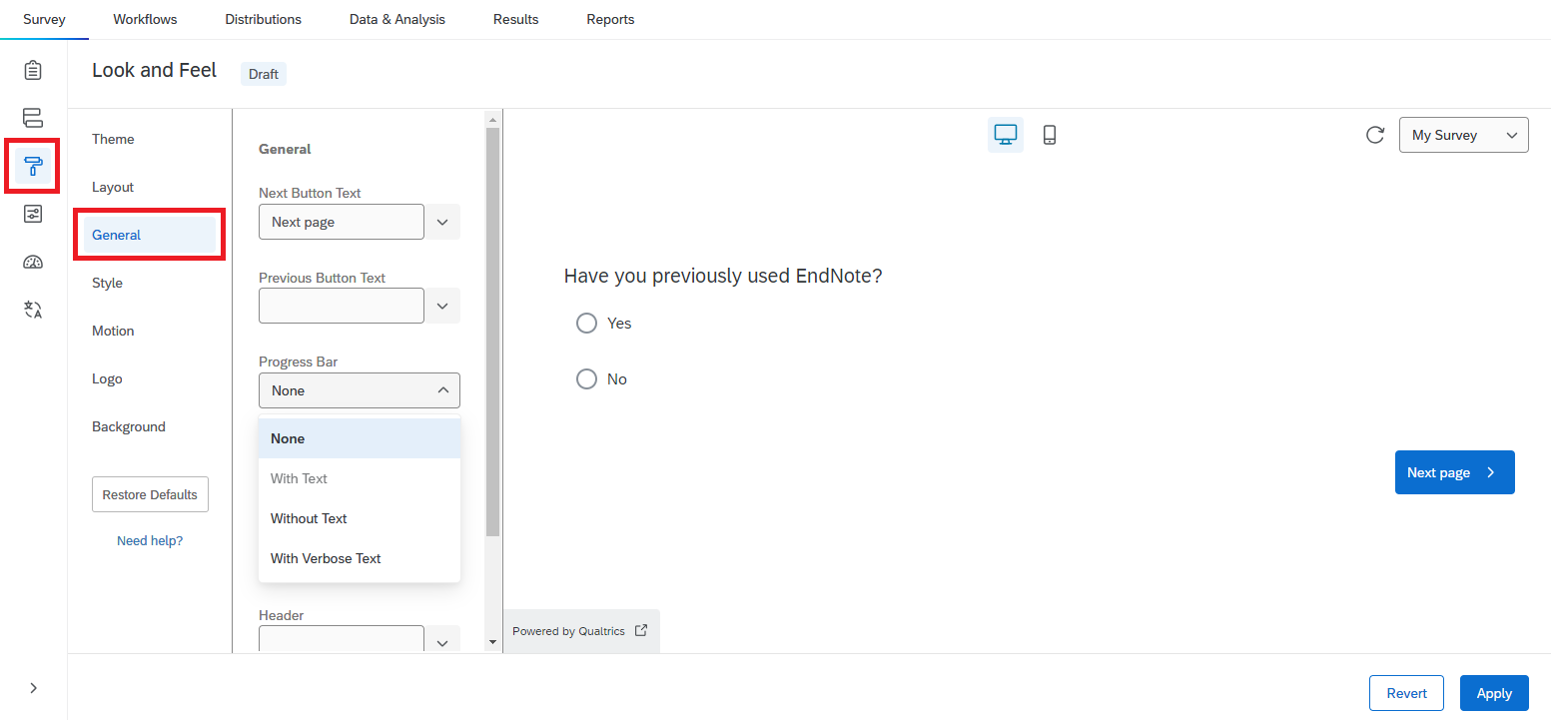Click the Apply button
Image resolution: width=1551 pixels, height=720 pixels.
1494,693
